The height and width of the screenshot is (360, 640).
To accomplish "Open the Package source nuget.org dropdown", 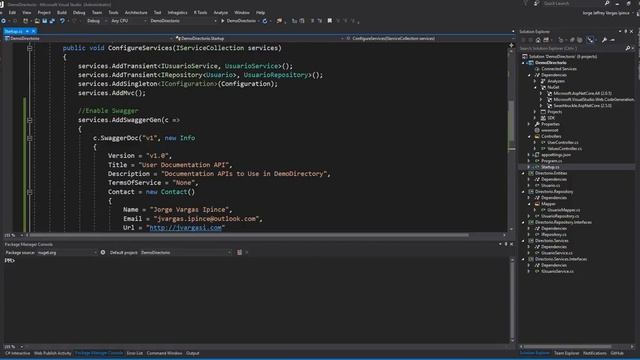I will tap(67, 253).
